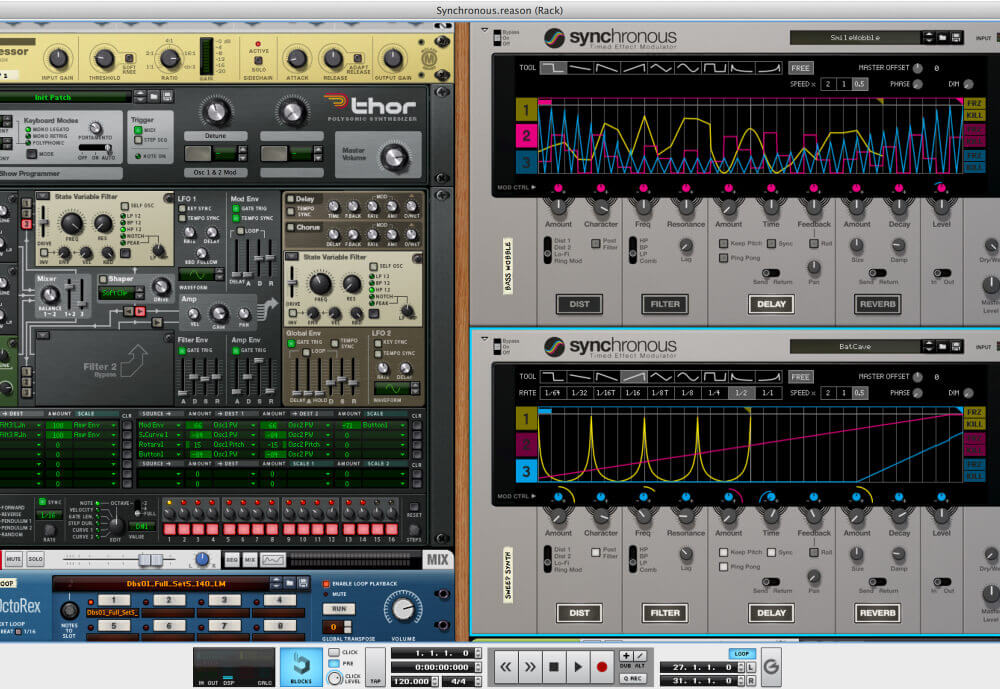
Task: Stop playback in transport bar
Action: click(x=554, y=667)
